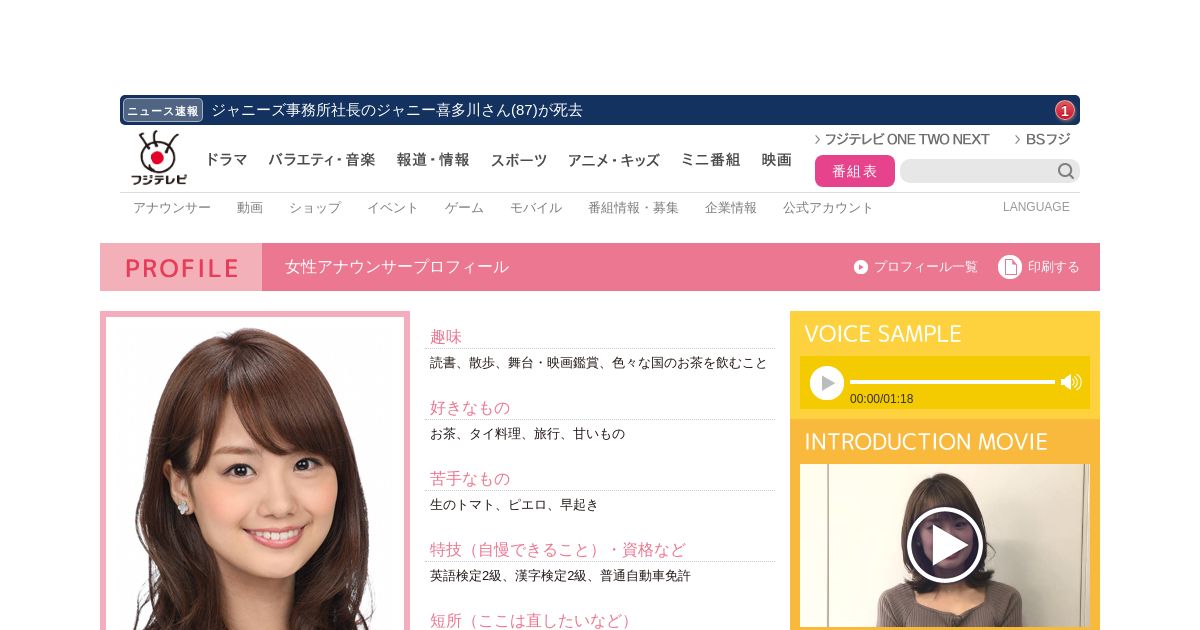Open the イベント link

(x=393, y=208)
